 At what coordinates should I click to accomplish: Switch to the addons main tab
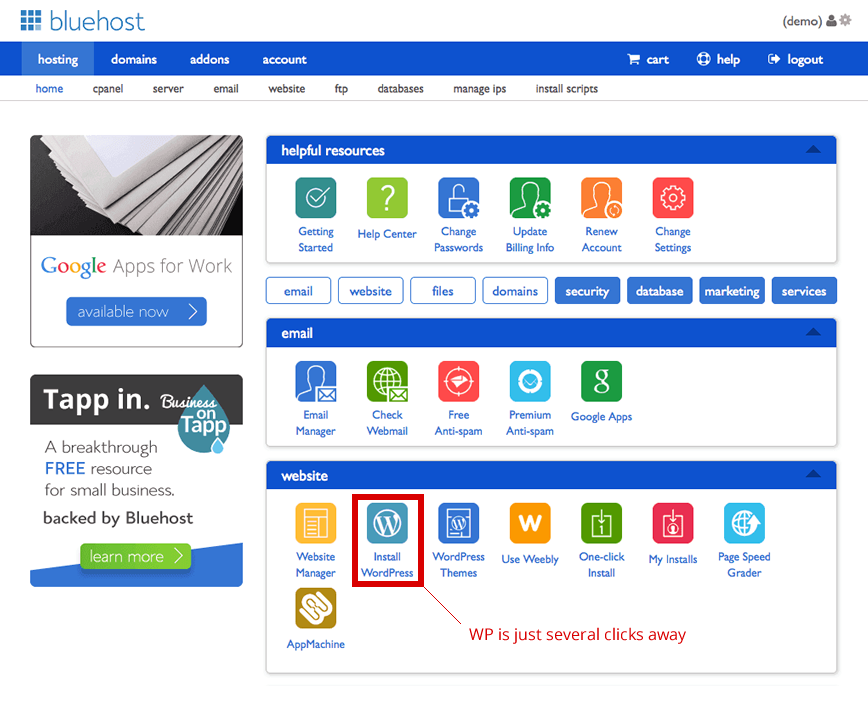(209, 59)
